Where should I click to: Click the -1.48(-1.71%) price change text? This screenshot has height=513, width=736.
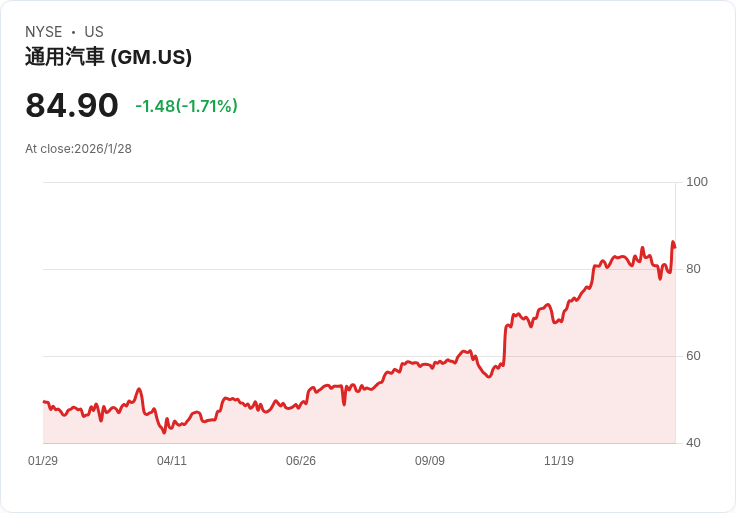186,106
